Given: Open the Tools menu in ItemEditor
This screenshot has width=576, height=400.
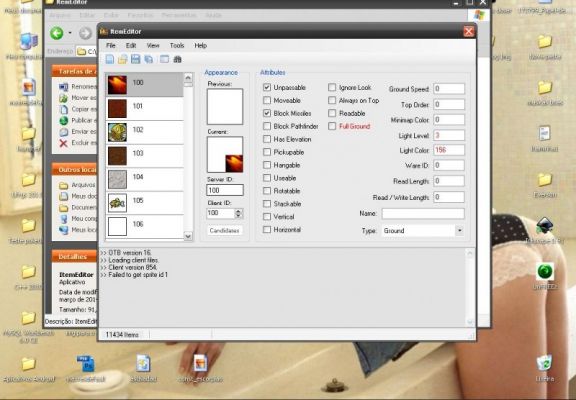Looking at the screenshot, I should pos(177,46).
